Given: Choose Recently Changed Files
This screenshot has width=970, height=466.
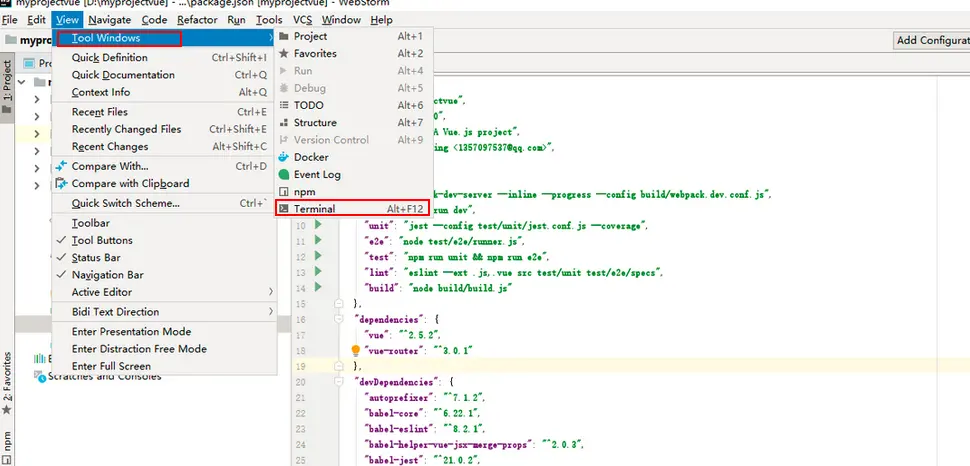Looking at the screenshot, I should point(164,129).
